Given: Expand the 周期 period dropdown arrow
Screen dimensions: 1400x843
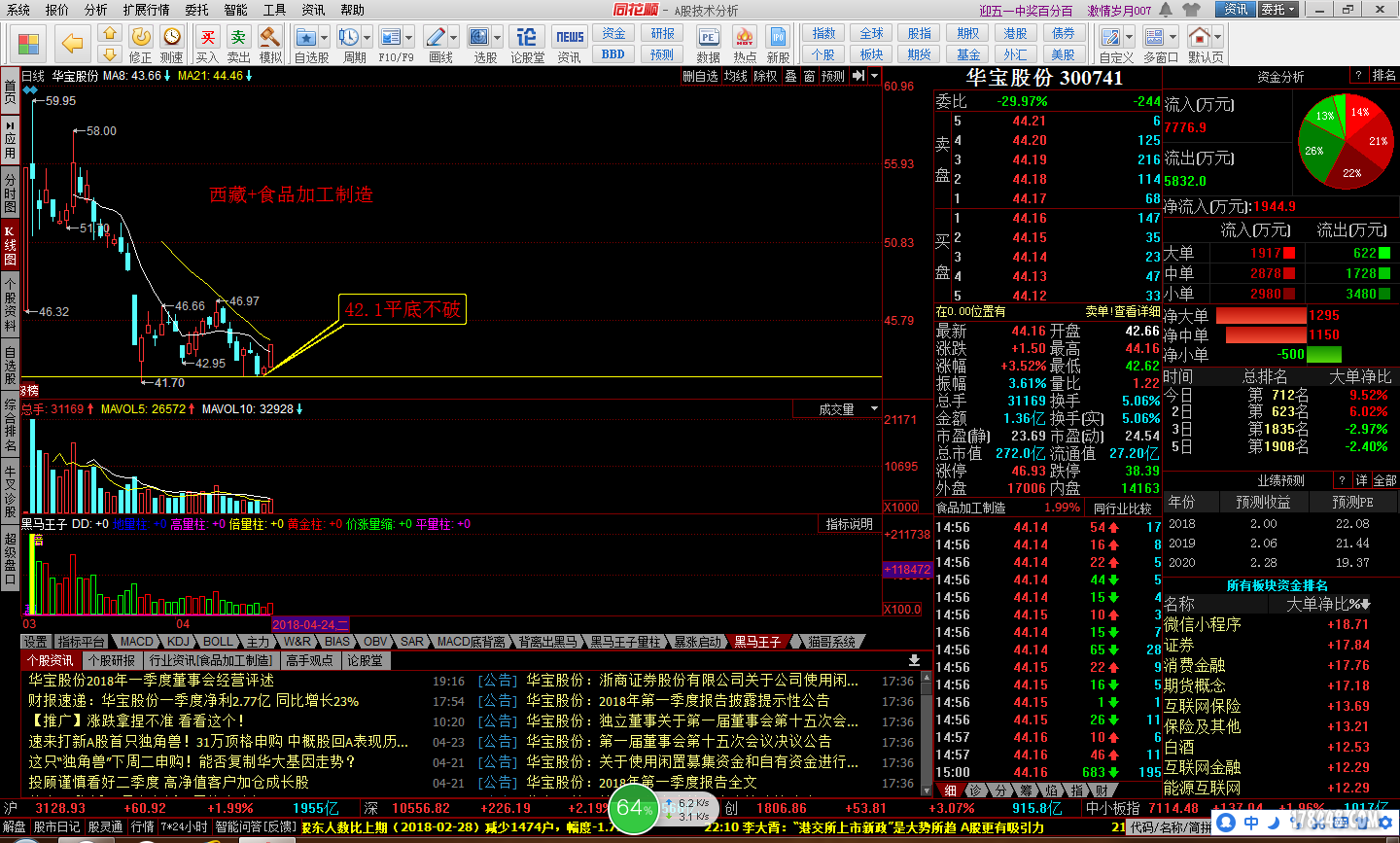Looking at the screenshot, I should pyautogui.click(x=367, y=37).
